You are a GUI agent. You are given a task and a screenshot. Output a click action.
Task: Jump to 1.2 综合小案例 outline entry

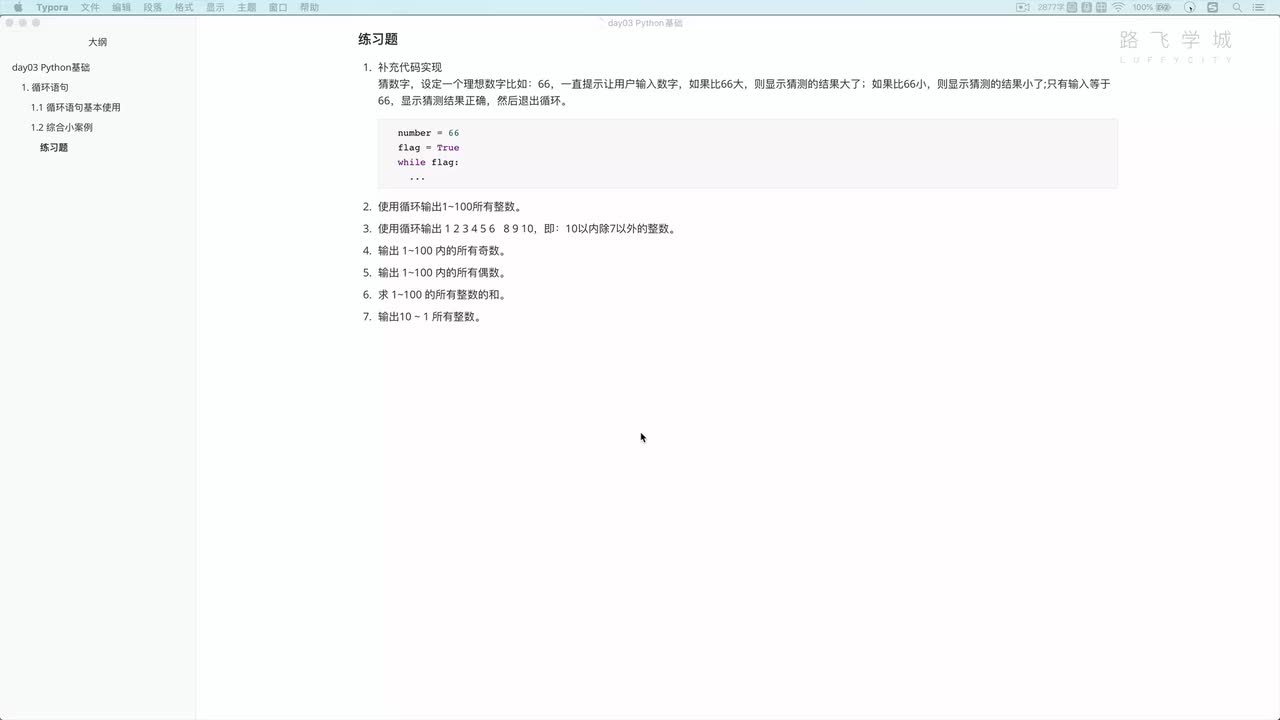click(x=61, y=127)
